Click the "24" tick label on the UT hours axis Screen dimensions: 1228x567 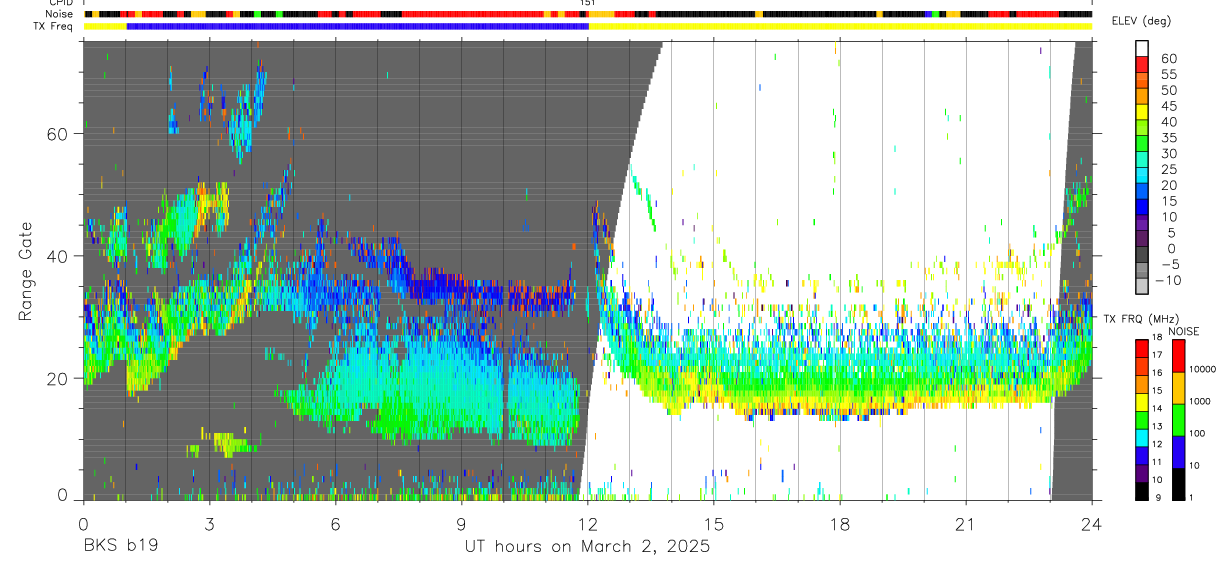[x=1091, y=524]
